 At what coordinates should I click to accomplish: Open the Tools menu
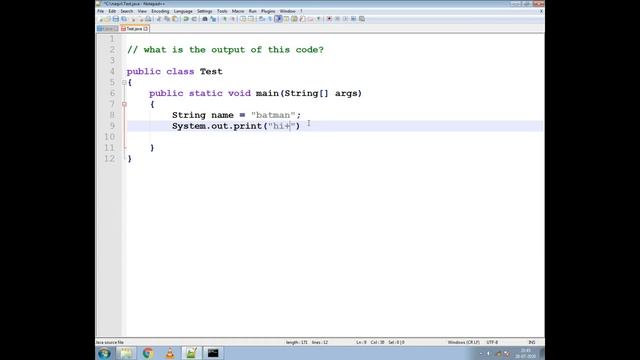click(x=222, y=11)
